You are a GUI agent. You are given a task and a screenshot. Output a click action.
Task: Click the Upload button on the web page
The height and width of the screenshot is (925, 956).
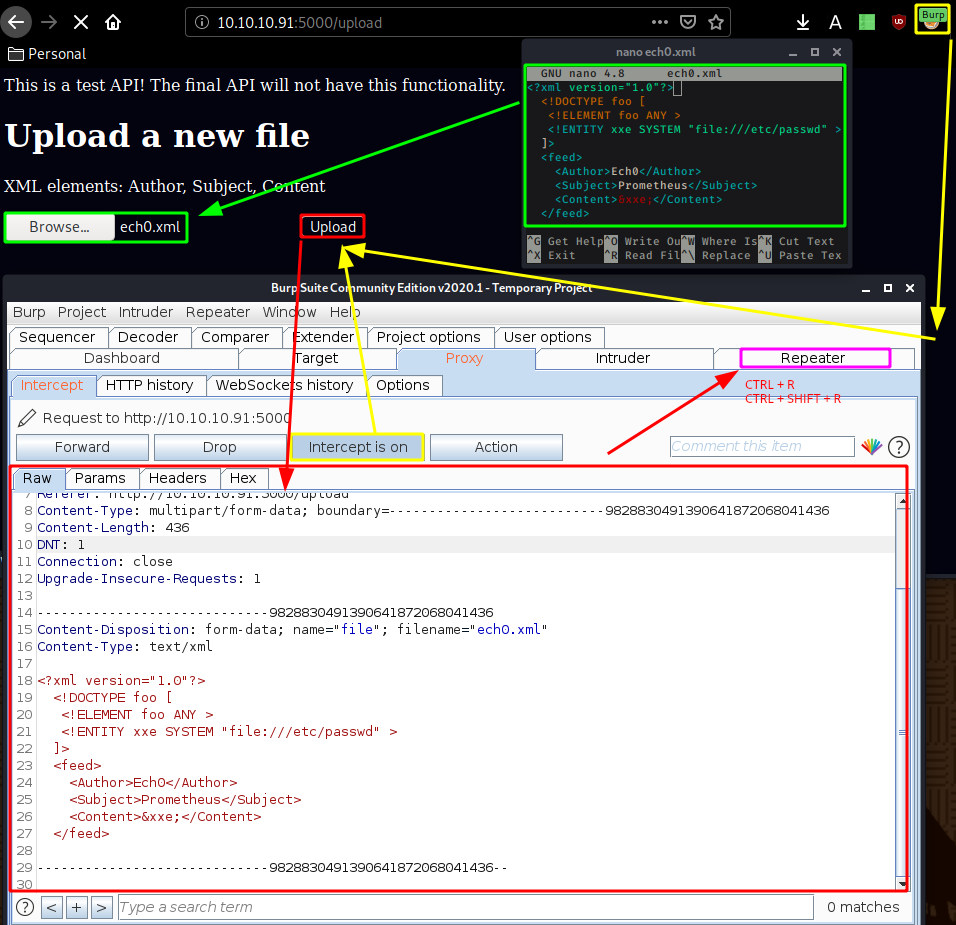tap(333, 227)
